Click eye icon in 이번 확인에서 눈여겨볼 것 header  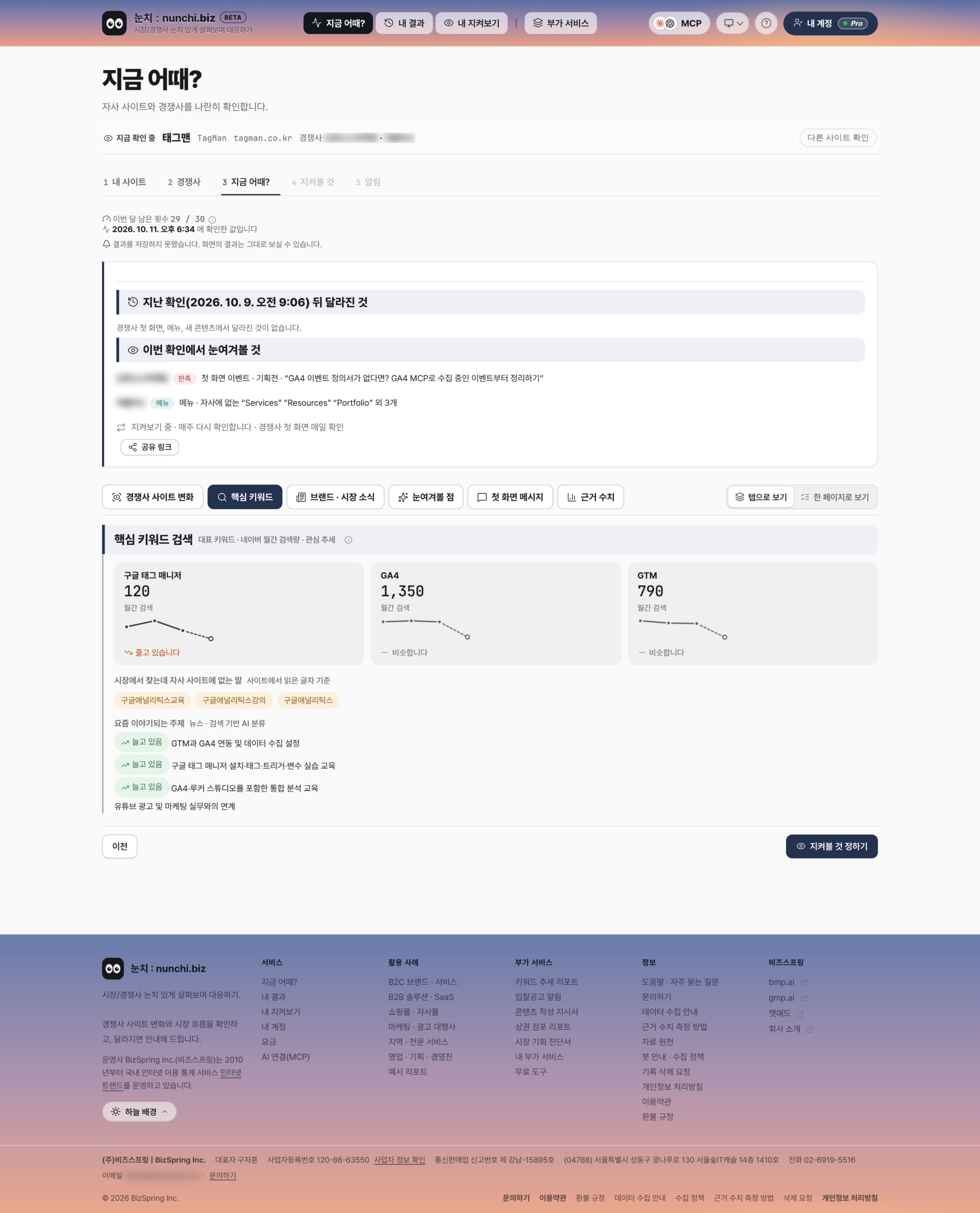[x=133, y=350]
